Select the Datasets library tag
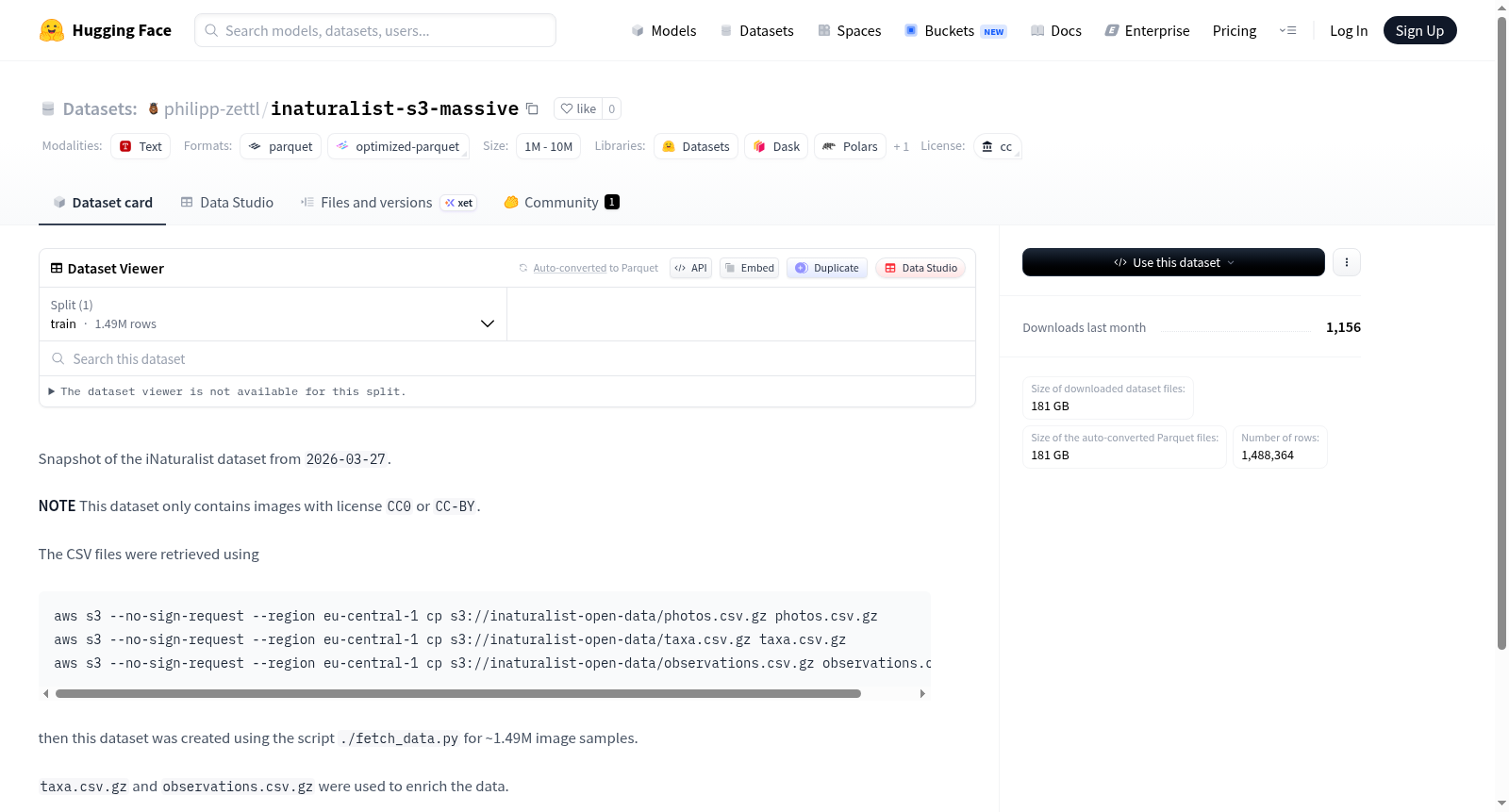Image resolution: width=1509 pixels, height=812 pixels. (x=696, y=146)
